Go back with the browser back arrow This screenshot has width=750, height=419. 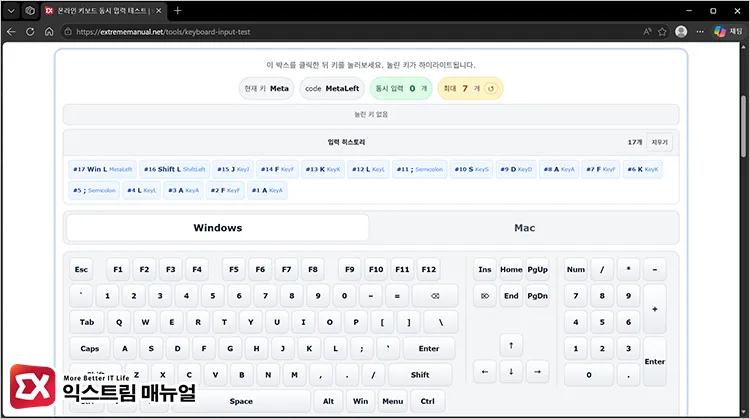pyautogui.click(x=11, y=32)
